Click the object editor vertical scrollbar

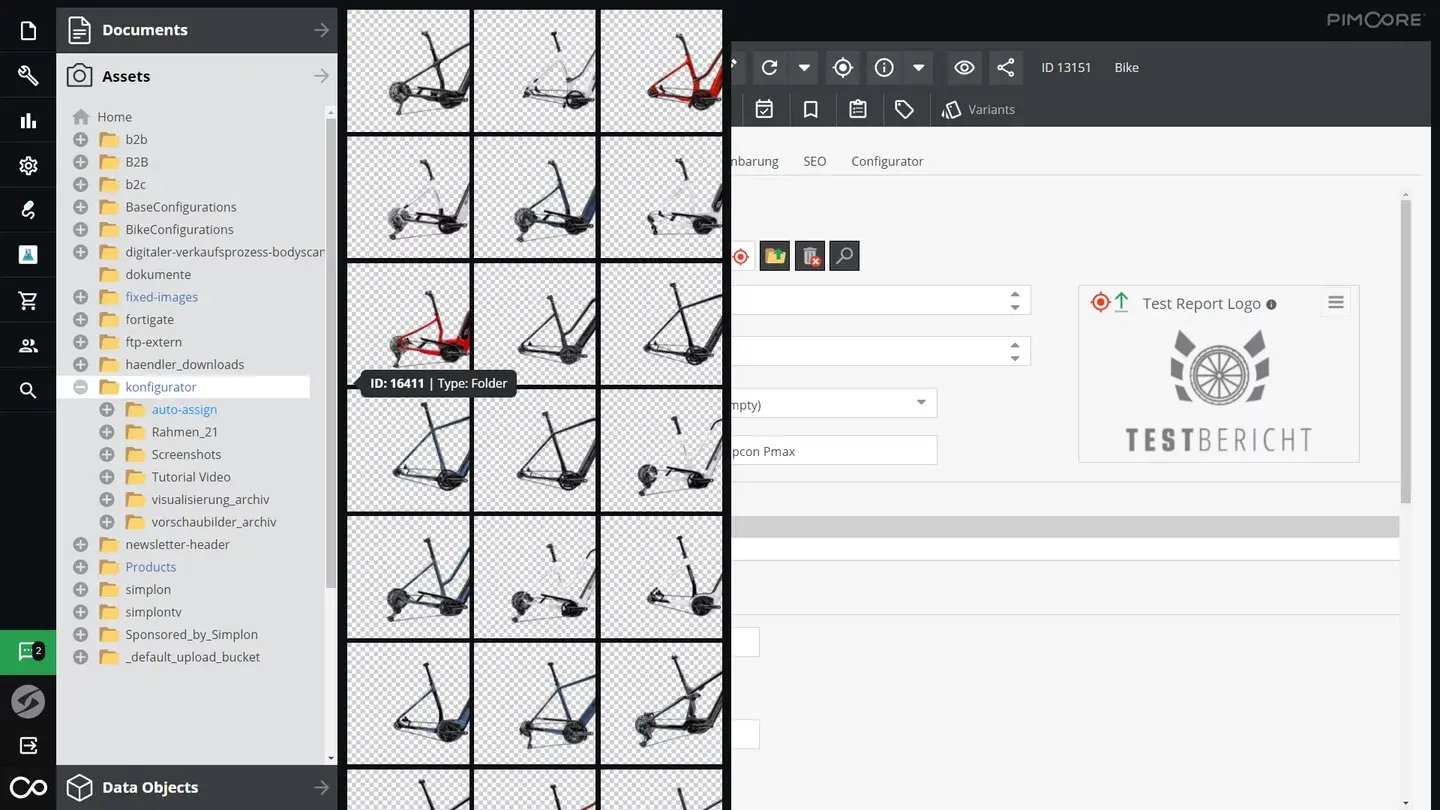[x=1406, y=350]
